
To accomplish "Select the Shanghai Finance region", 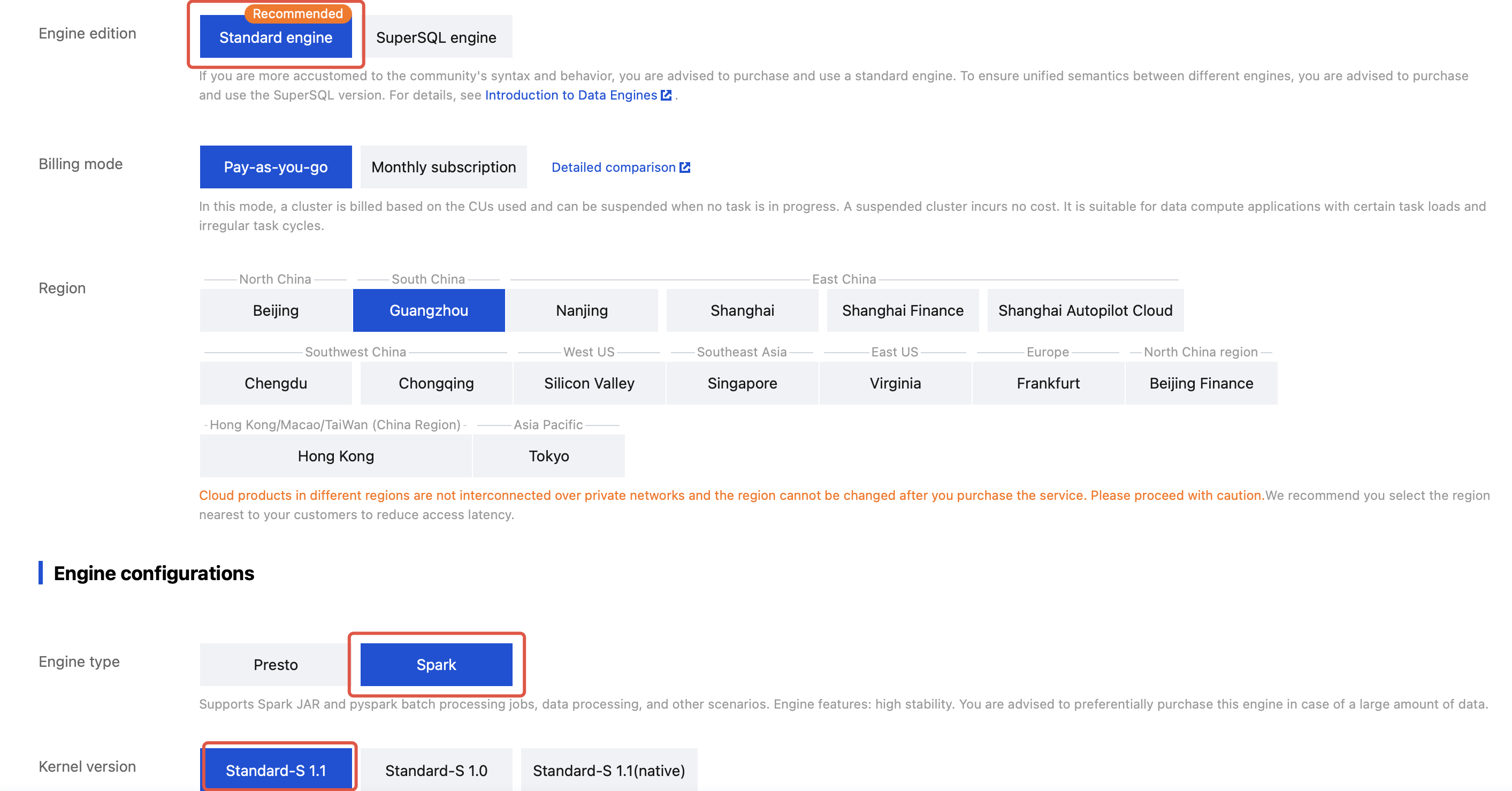I will (902, 310).
